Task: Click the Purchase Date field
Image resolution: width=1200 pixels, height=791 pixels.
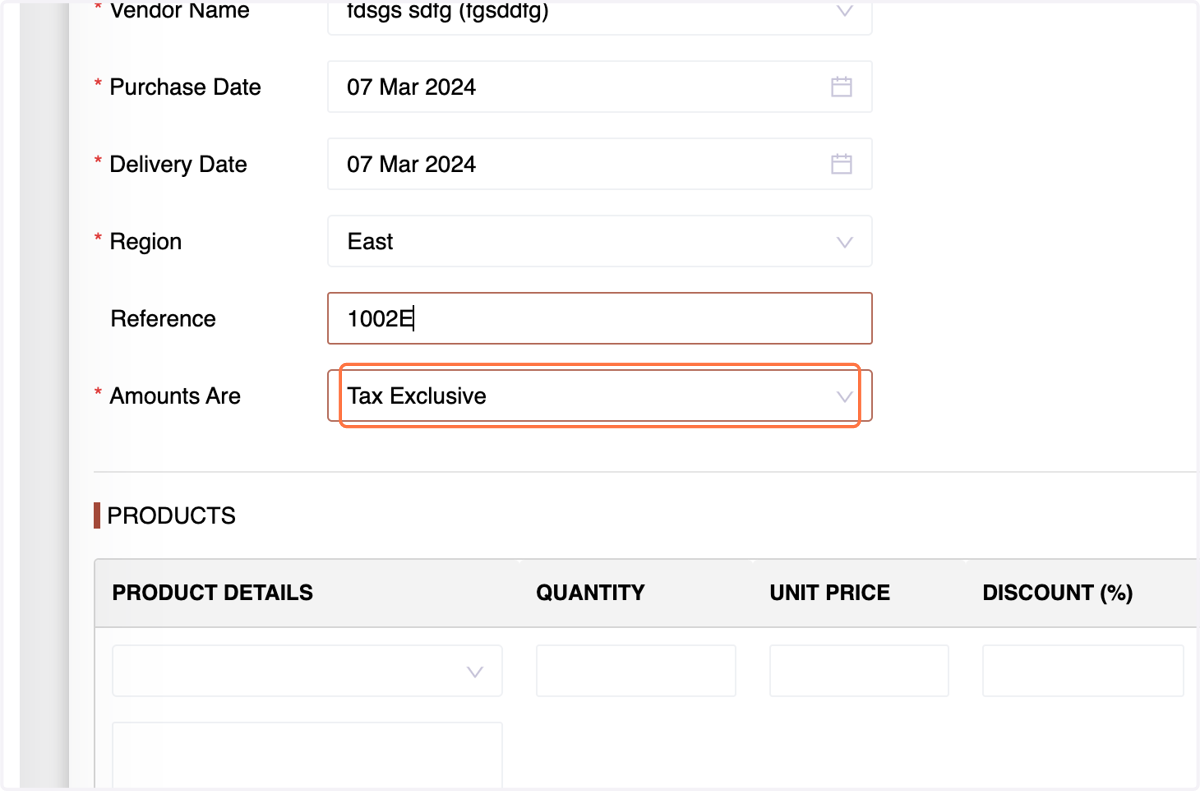Action: [x=599, y=87]
